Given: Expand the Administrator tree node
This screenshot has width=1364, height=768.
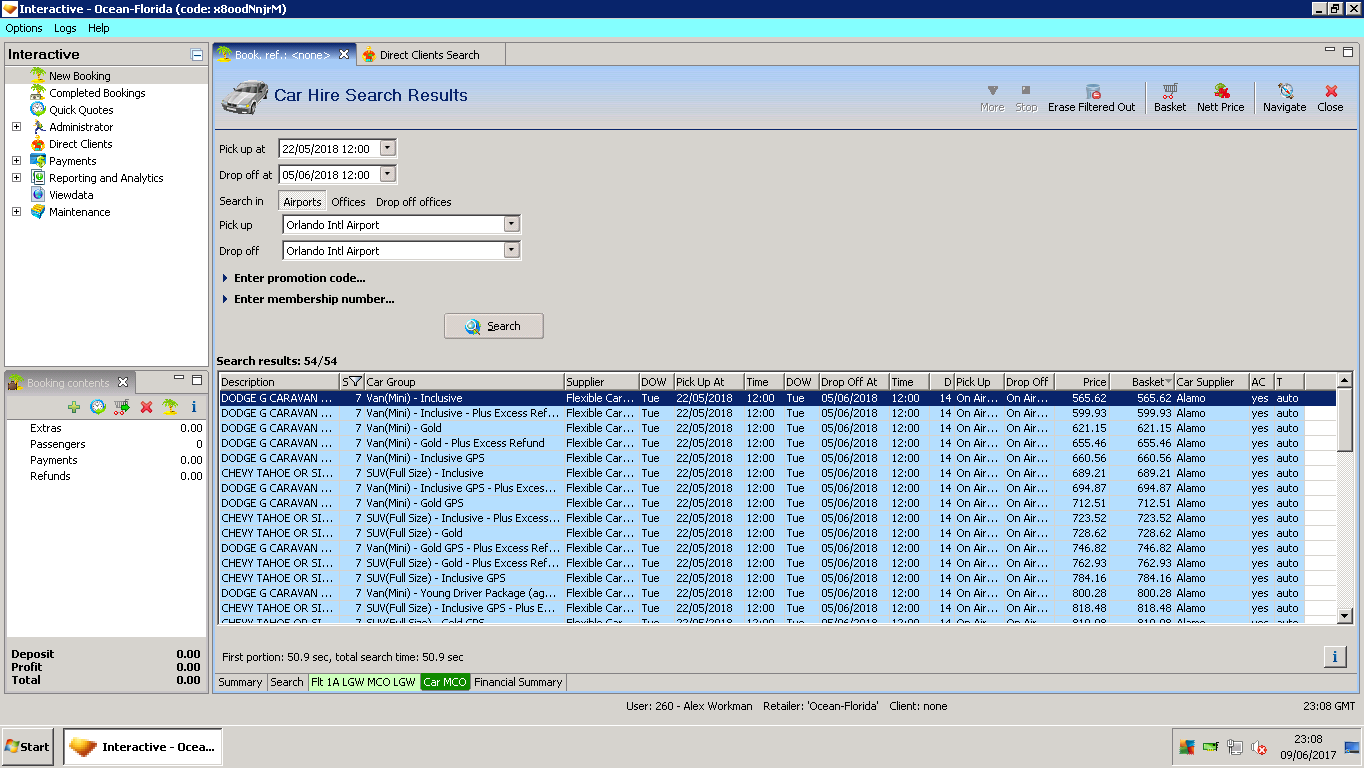Looking at the screenshot, I should tap(16, 127).
